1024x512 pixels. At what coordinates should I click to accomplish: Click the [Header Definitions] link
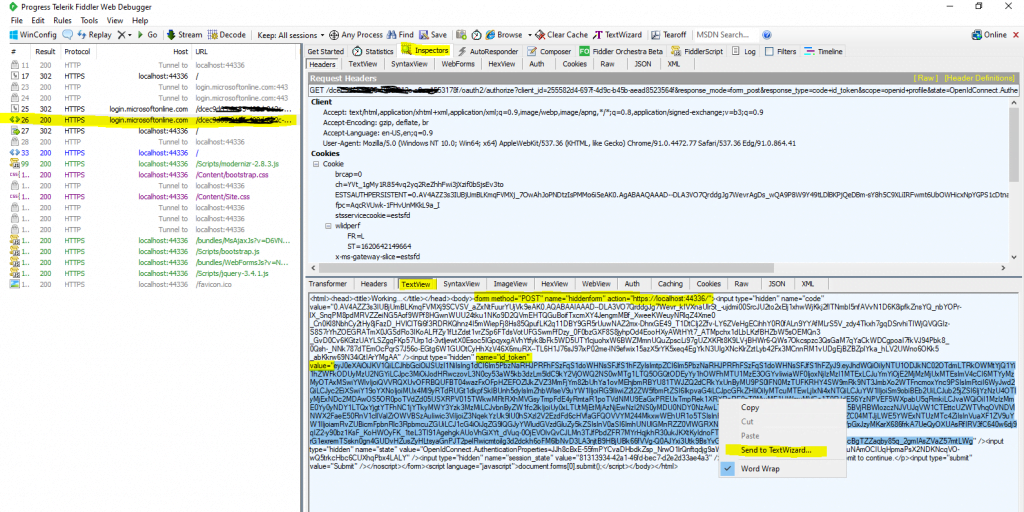point(979,78)
